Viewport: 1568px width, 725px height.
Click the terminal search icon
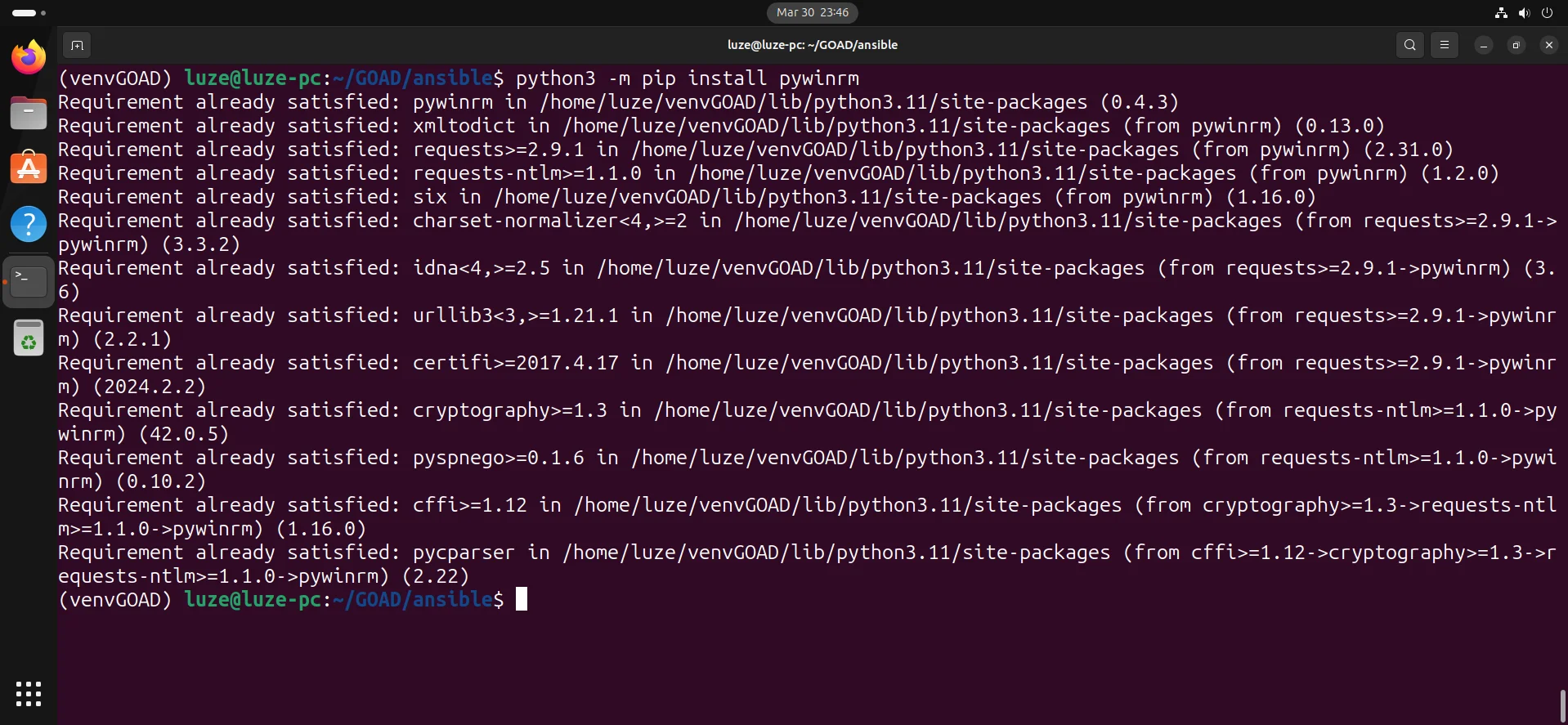coord(1409,45)
